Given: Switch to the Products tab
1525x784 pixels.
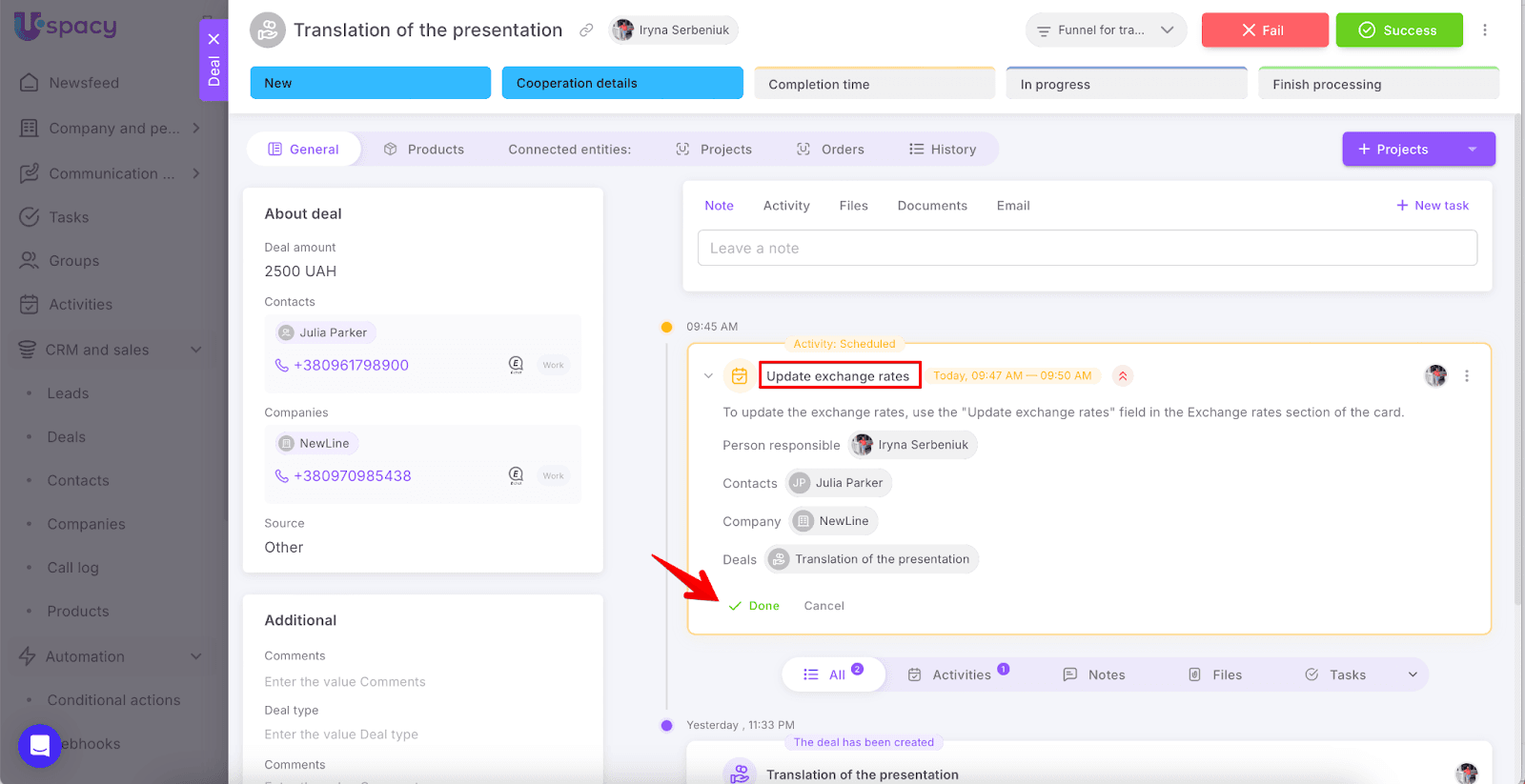Looking at the screenshot, I should (424, 150).
